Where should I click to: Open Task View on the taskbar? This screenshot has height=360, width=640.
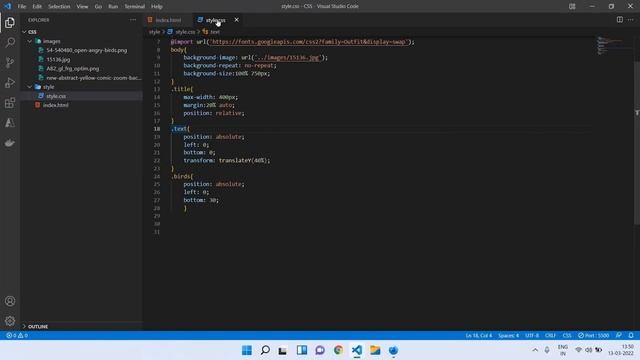tap(283, 350)
